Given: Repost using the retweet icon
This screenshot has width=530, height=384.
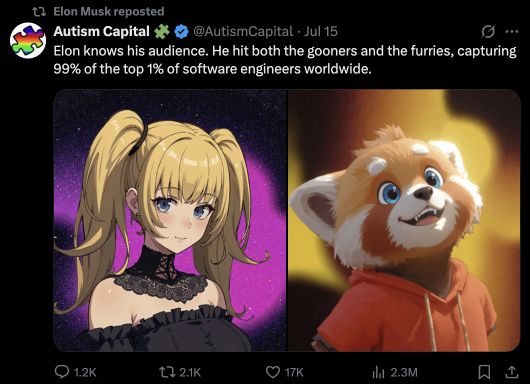Looking at the screenshot, I should point(168,372).
